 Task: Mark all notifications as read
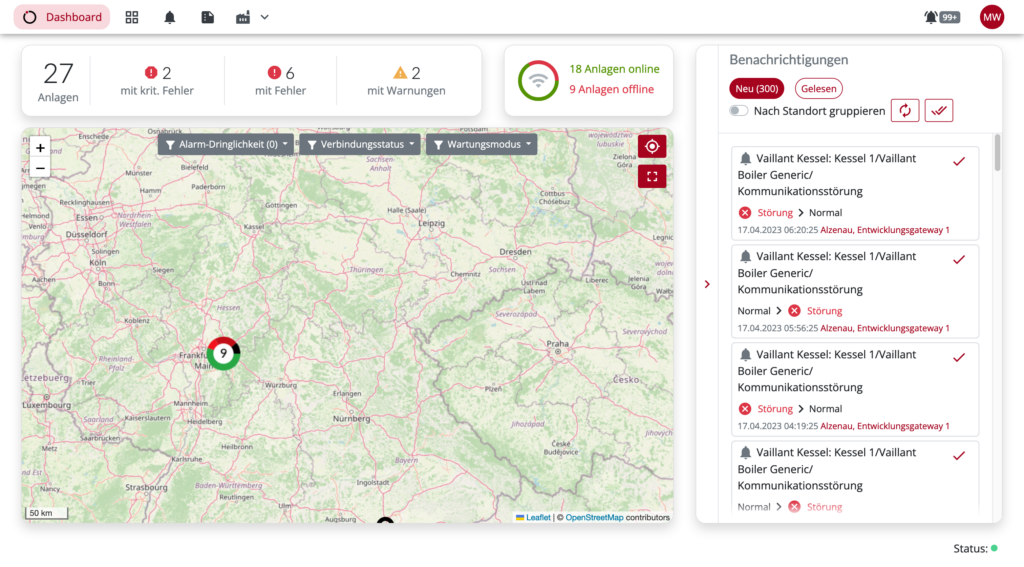tap(939, 110)
